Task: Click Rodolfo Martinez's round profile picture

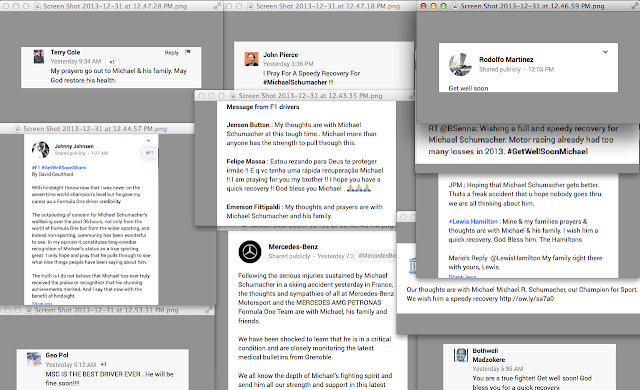Action: tap(460, 64)
